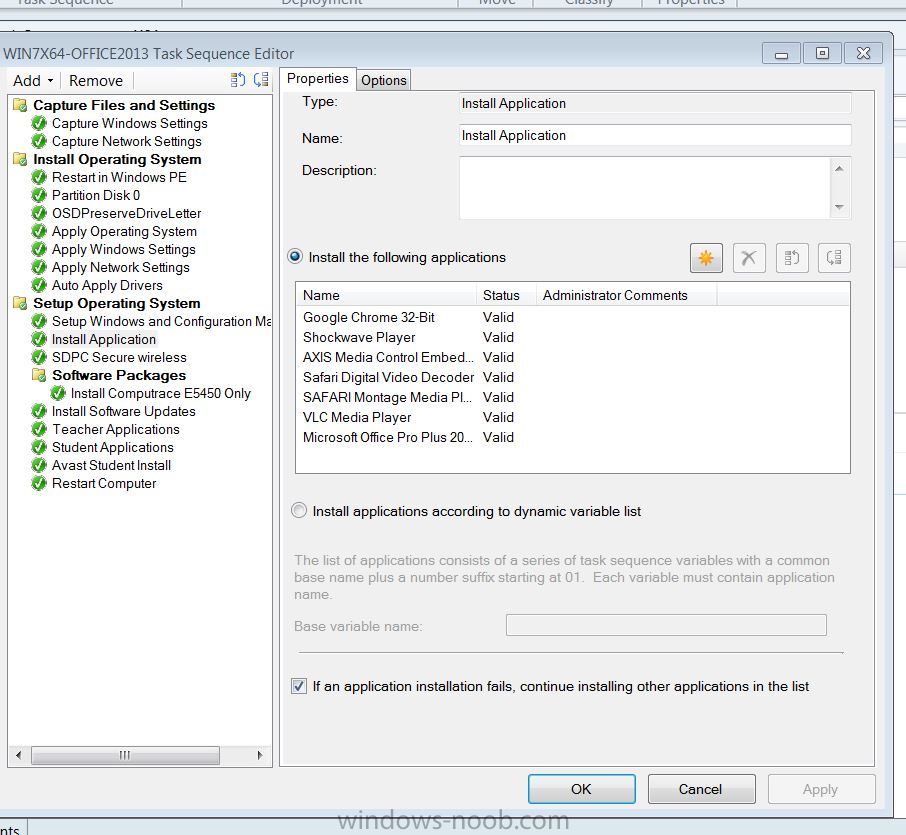
Task: Select Teacher Applications step
Action: click(x=116, y=429)
